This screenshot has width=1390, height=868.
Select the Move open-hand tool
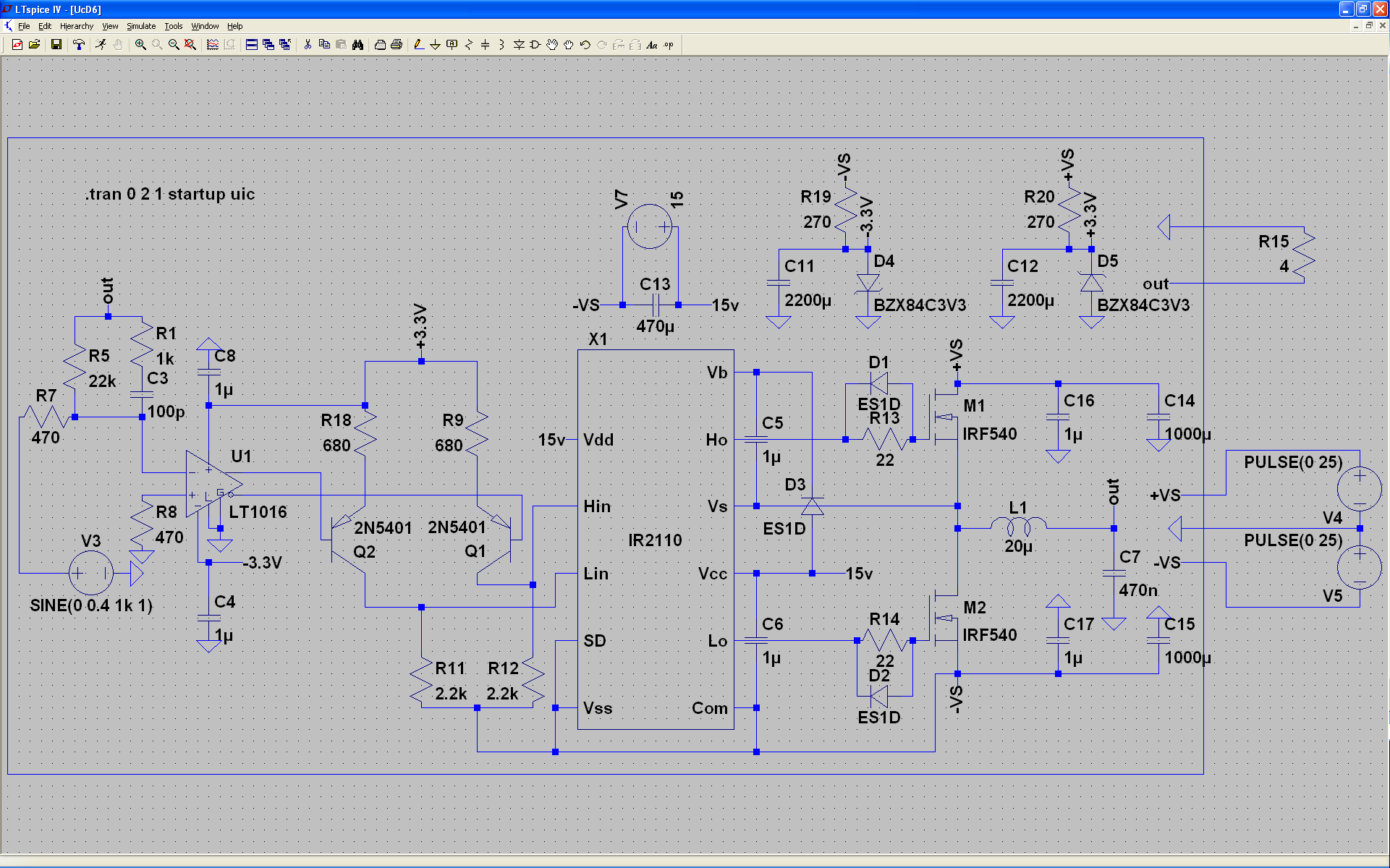point(552,45)
